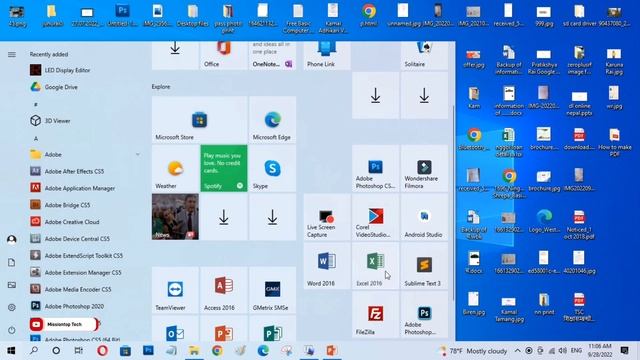The height and width of the screenshot is (360, 640).
Task: Launch the Skype tile
Action: (272, 168)
